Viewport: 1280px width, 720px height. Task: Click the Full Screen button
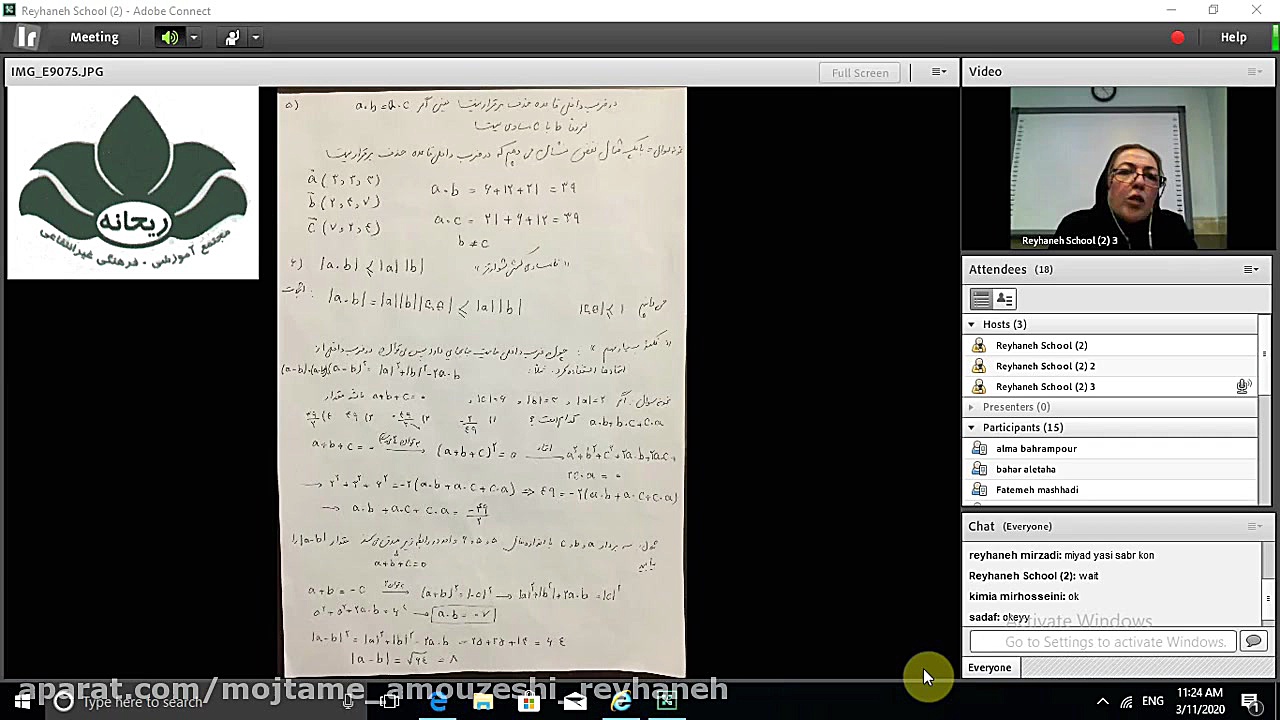pos(860,72)
